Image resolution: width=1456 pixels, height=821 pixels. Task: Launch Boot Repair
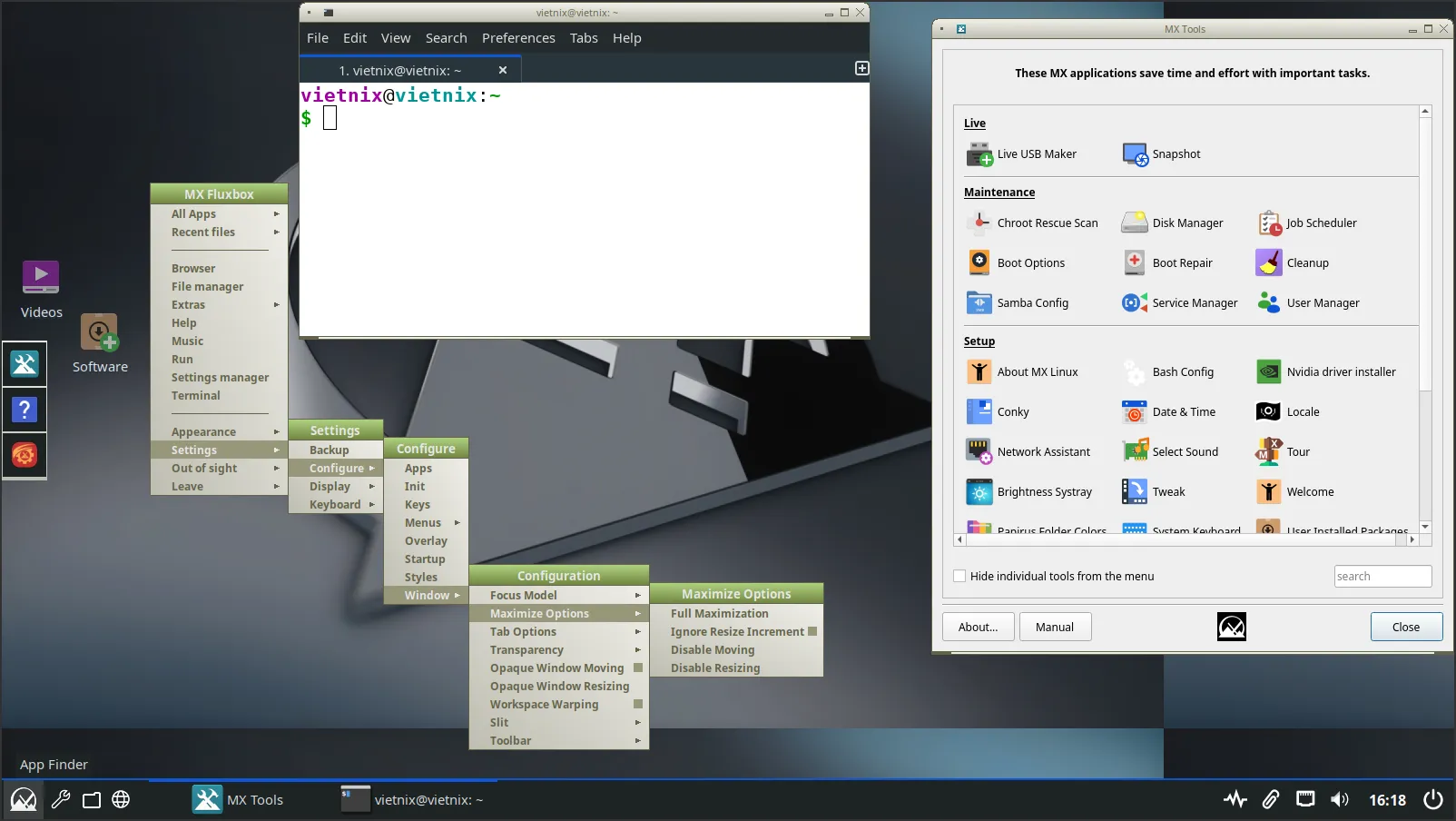[1167, 263]
